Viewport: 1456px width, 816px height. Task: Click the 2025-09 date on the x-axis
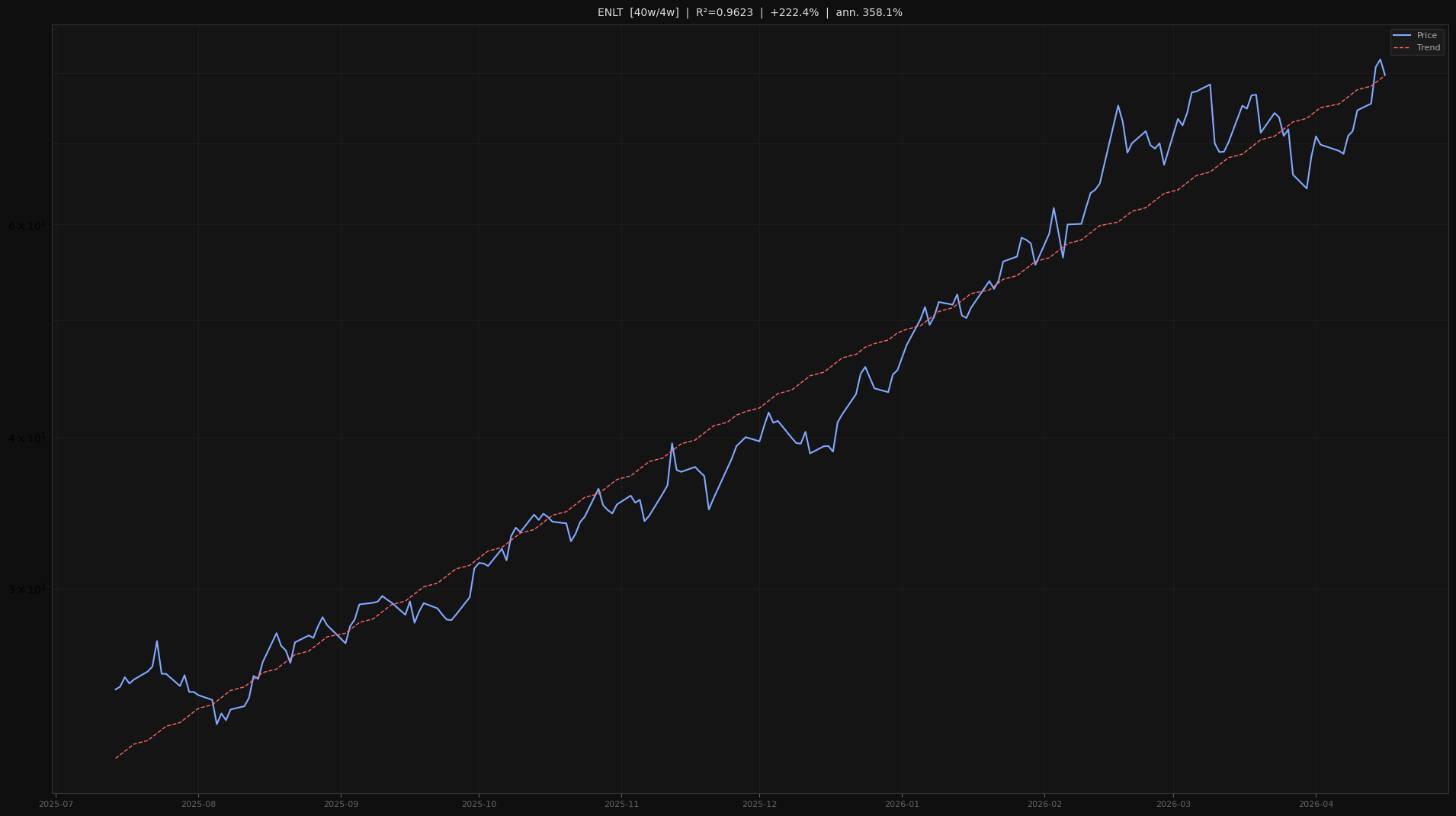(x=341, y=805)
